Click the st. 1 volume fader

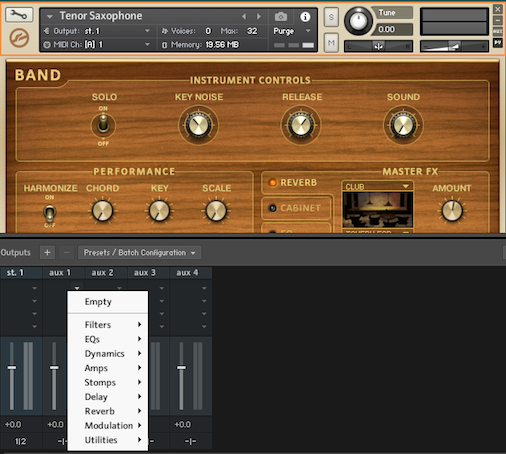[12, 368]
